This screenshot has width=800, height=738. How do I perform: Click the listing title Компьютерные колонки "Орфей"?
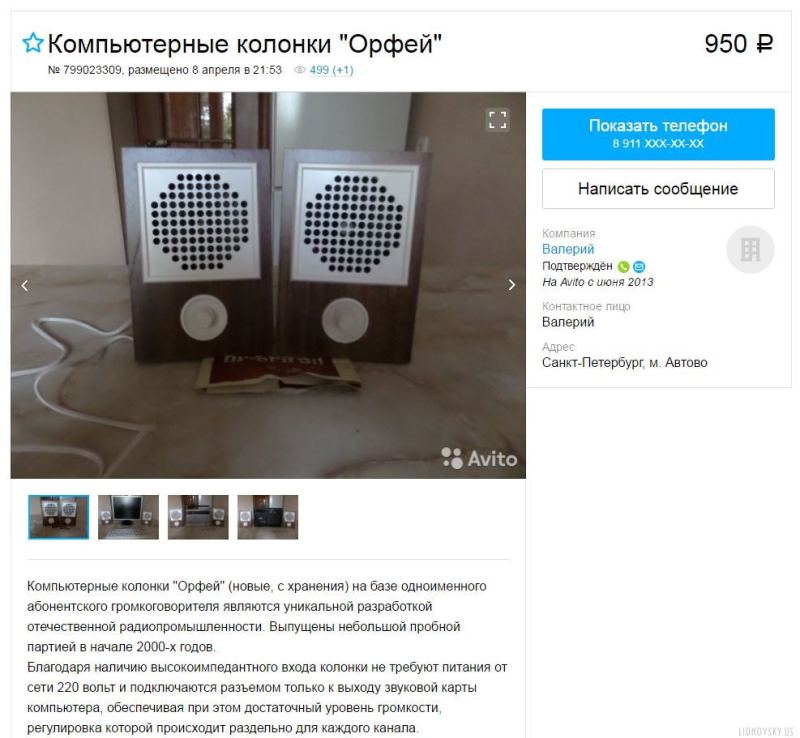pos(244,43)
